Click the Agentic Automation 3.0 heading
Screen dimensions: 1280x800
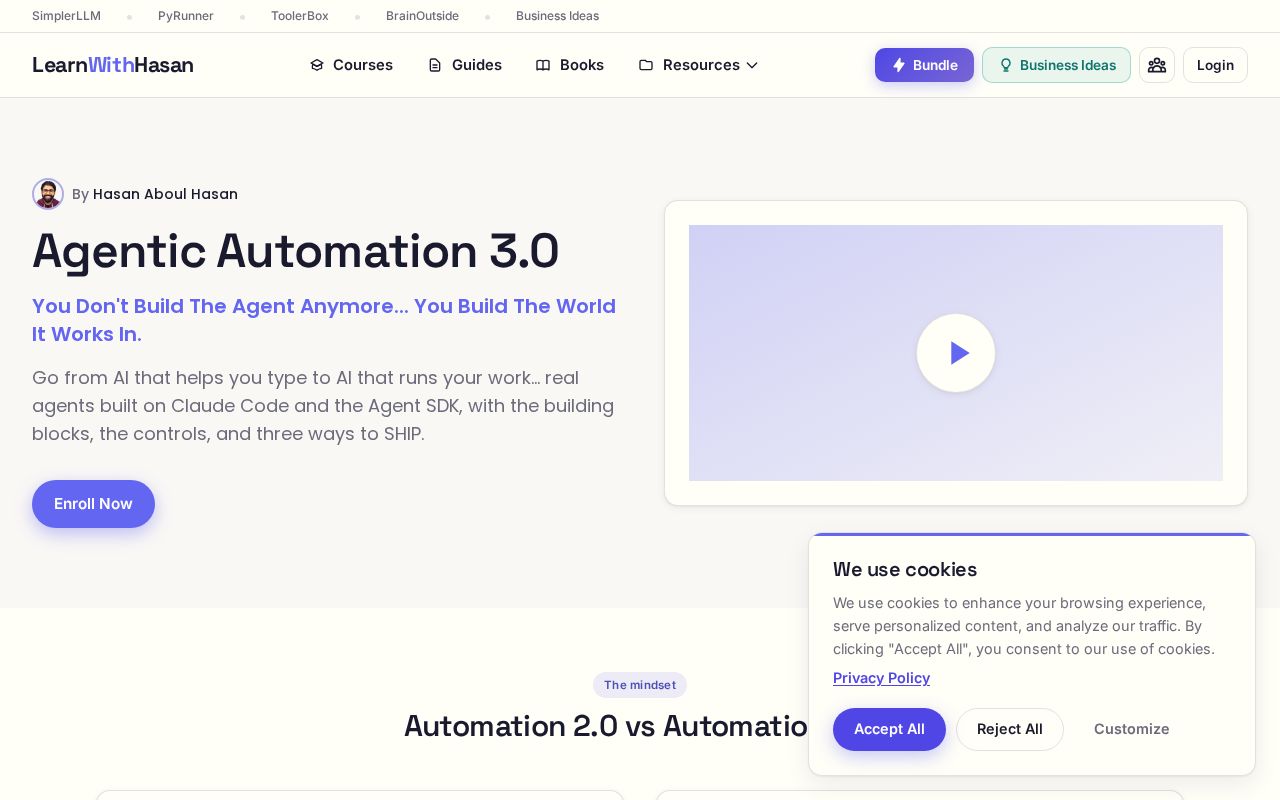coord(296,251)
